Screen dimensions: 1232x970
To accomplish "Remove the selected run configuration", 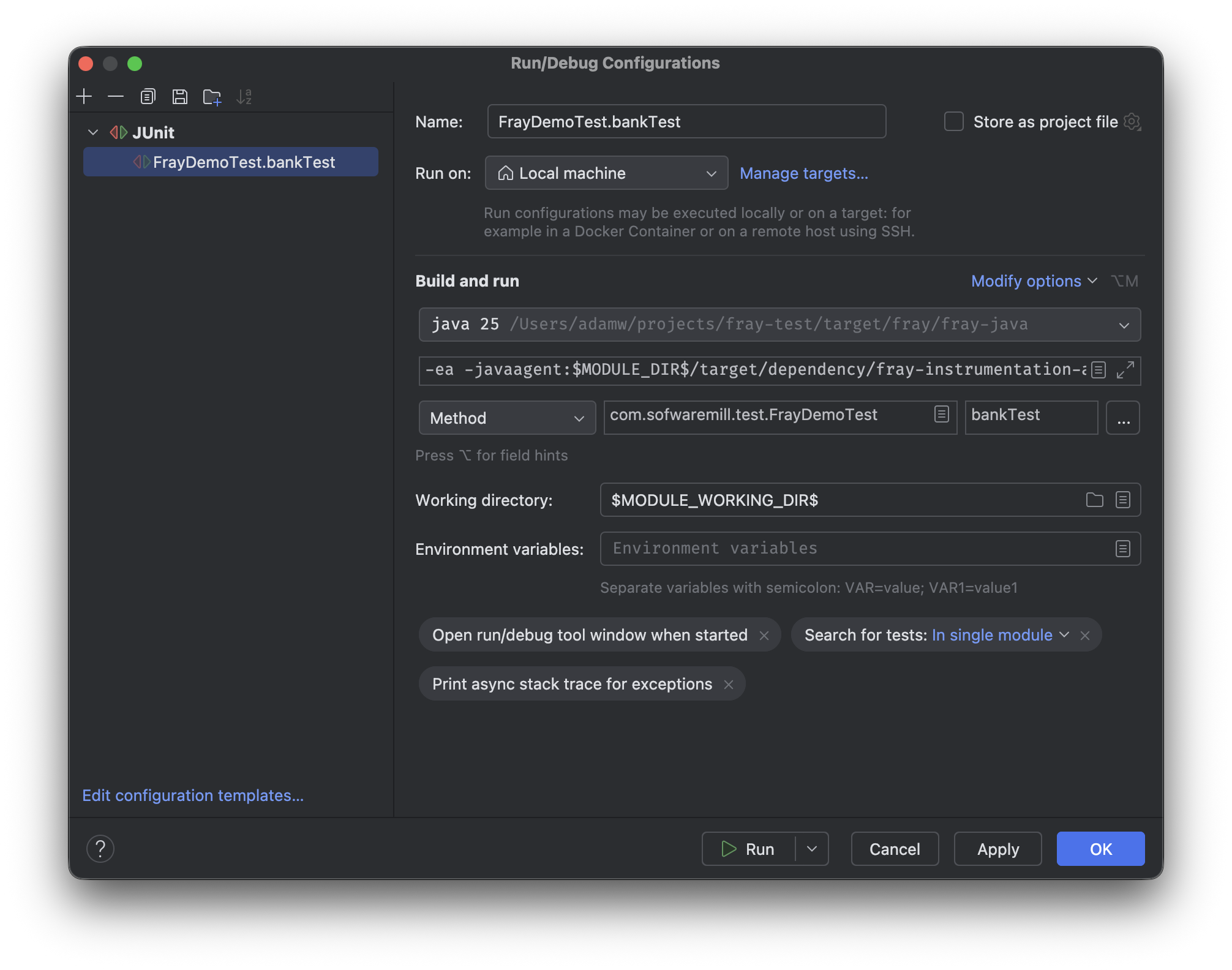I will [x=116, y=97].
